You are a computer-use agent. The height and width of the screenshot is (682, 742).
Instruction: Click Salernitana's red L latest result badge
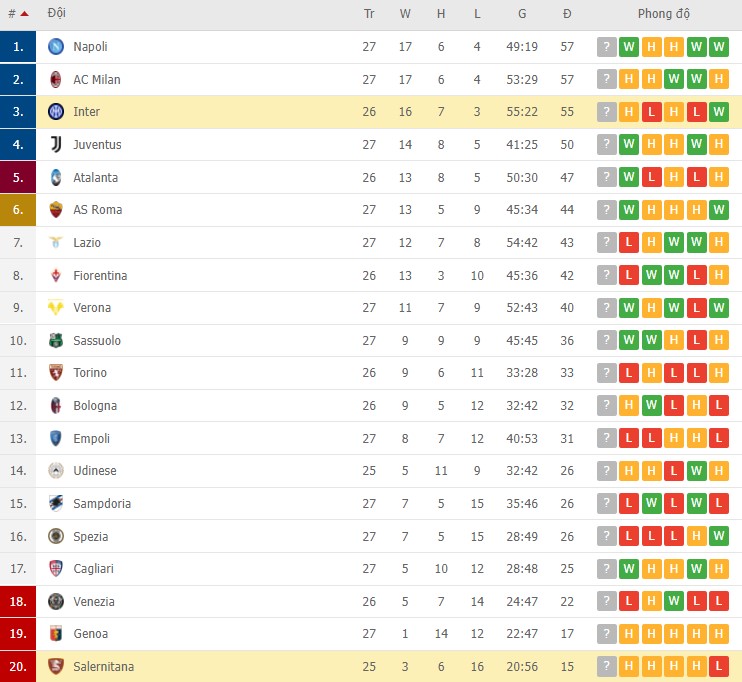[718, 667]
